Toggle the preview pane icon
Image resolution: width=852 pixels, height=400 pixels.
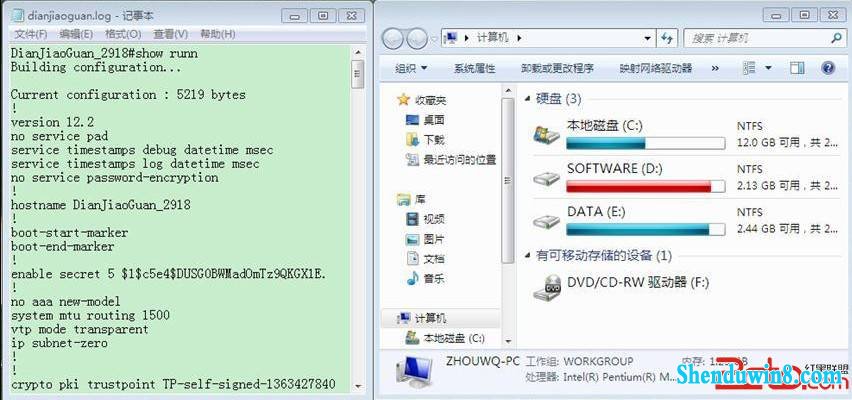coord(797,68)
